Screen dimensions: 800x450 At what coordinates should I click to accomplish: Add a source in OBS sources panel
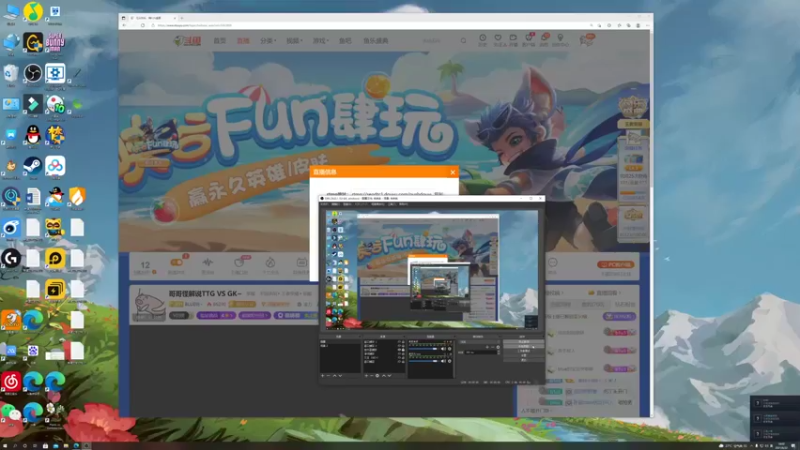tap(366, 376)
